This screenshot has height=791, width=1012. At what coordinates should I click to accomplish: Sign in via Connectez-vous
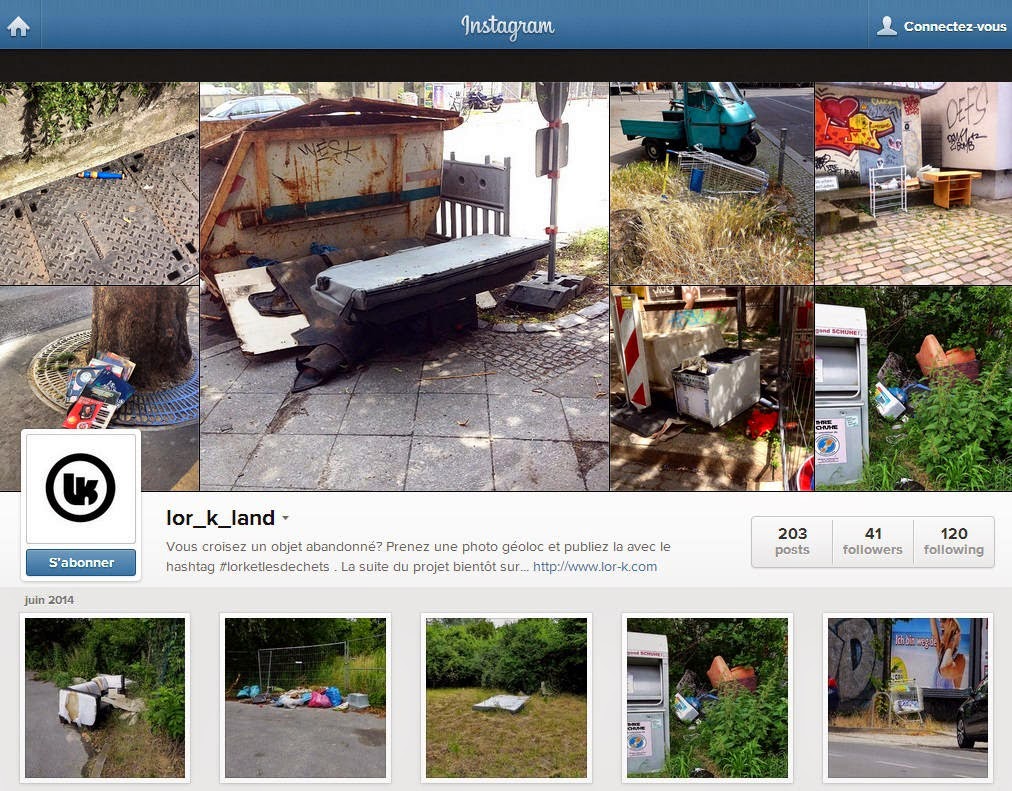pyautogui.click(x=955, y=26)
